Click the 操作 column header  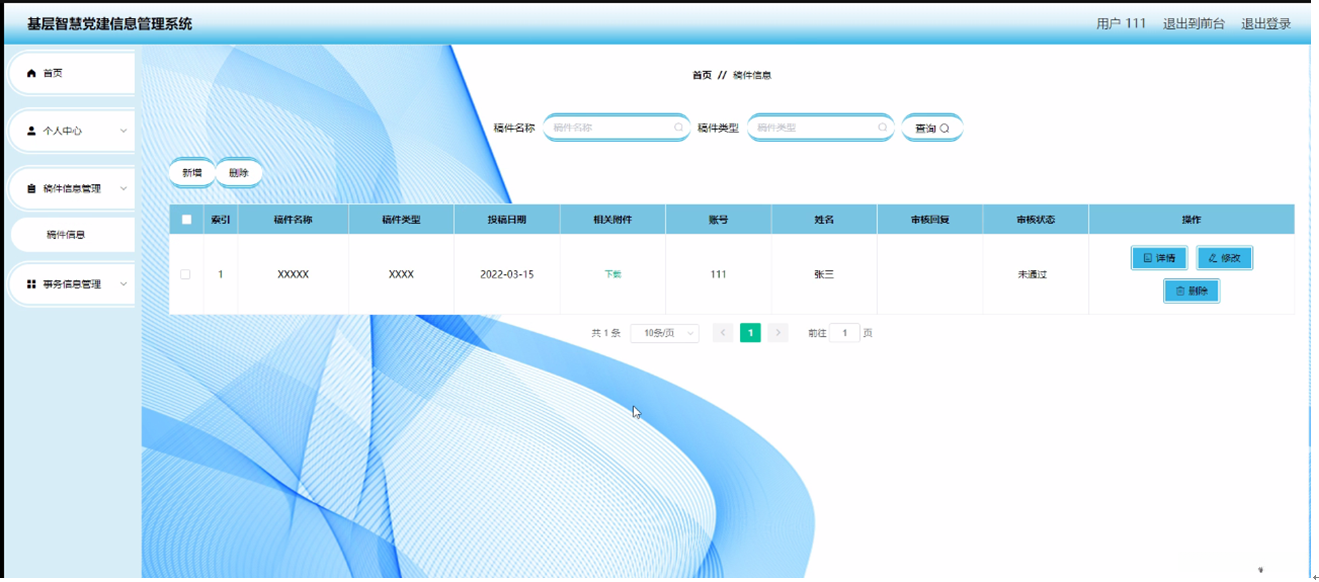1191,220
